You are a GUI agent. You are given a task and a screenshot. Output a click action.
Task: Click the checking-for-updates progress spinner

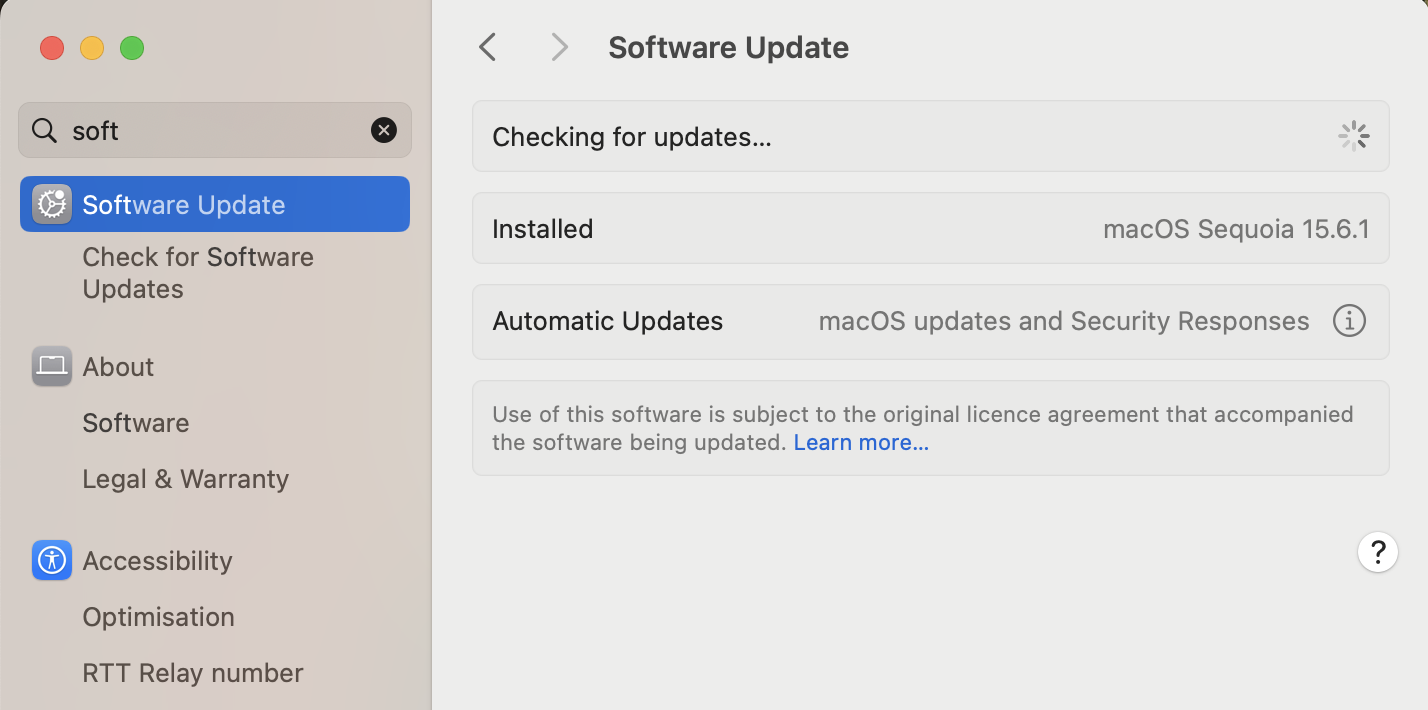(1354, 136)
